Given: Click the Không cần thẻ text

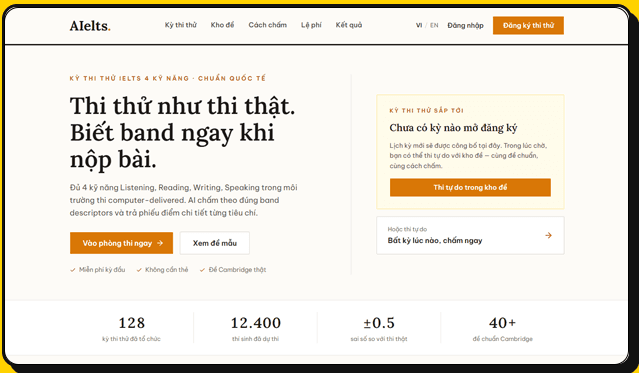Looking at the screenshot, I should point(167,270).
